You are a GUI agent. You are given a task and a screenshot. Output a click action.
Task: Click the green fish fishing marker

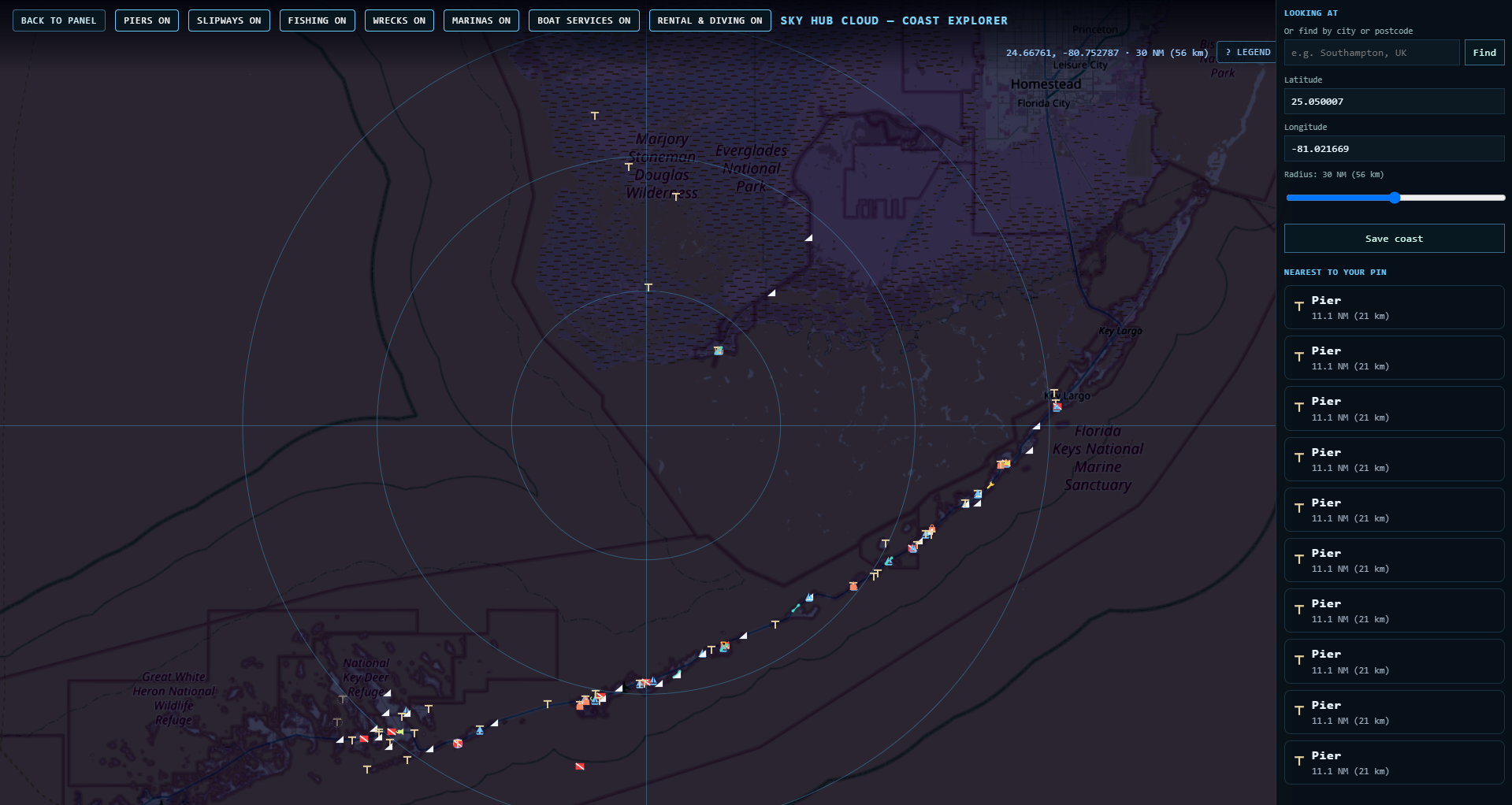coord(400,732)
